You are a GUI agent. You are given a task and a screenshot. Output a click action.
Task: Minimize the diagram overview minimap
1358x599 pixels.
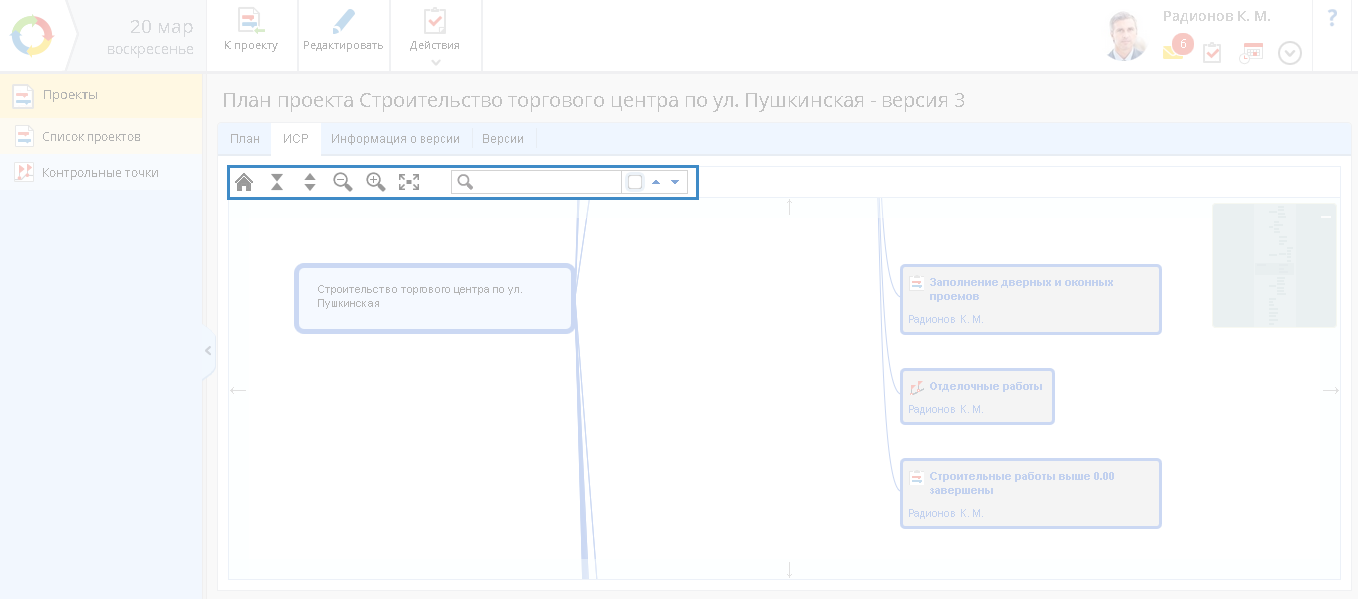[x=1325, y=217]
